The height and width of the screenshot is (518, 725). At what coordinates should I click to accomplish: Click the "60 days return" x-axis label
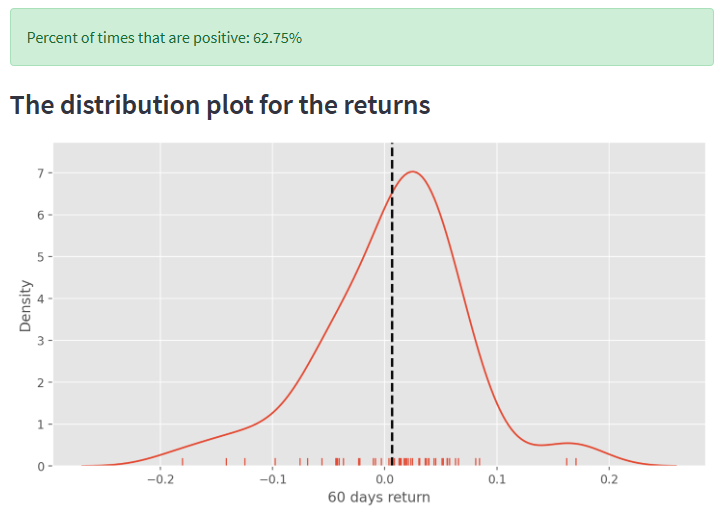(x=379, y=497)
